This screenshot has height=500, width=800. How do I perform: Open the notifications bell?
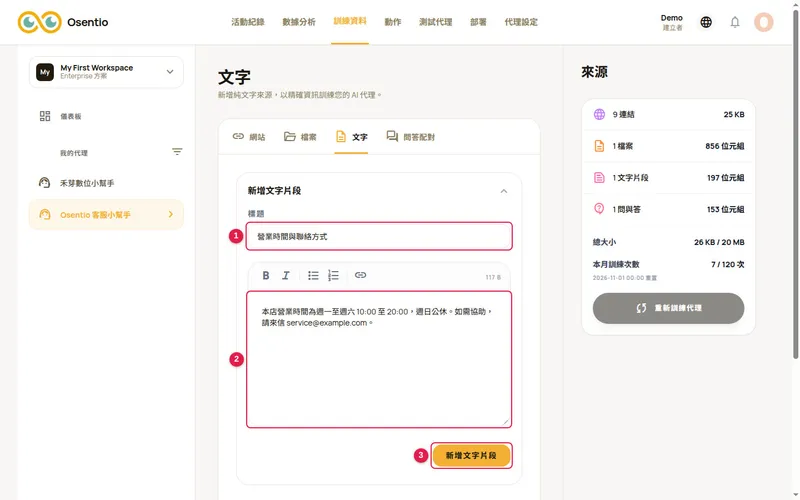735,22
